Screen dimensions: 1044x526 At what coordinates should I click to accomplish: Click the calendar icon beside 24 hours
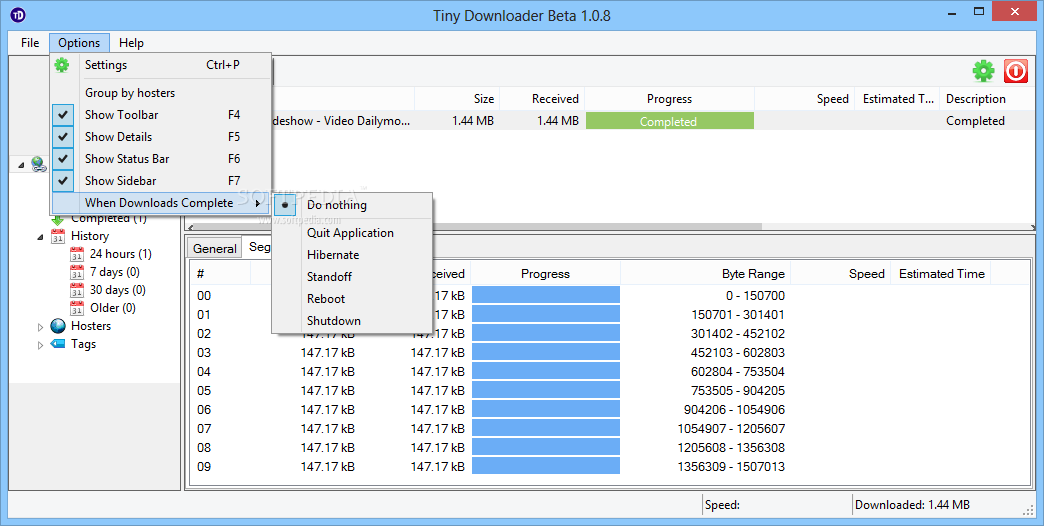pyautogui.click(x=77, y=254)
